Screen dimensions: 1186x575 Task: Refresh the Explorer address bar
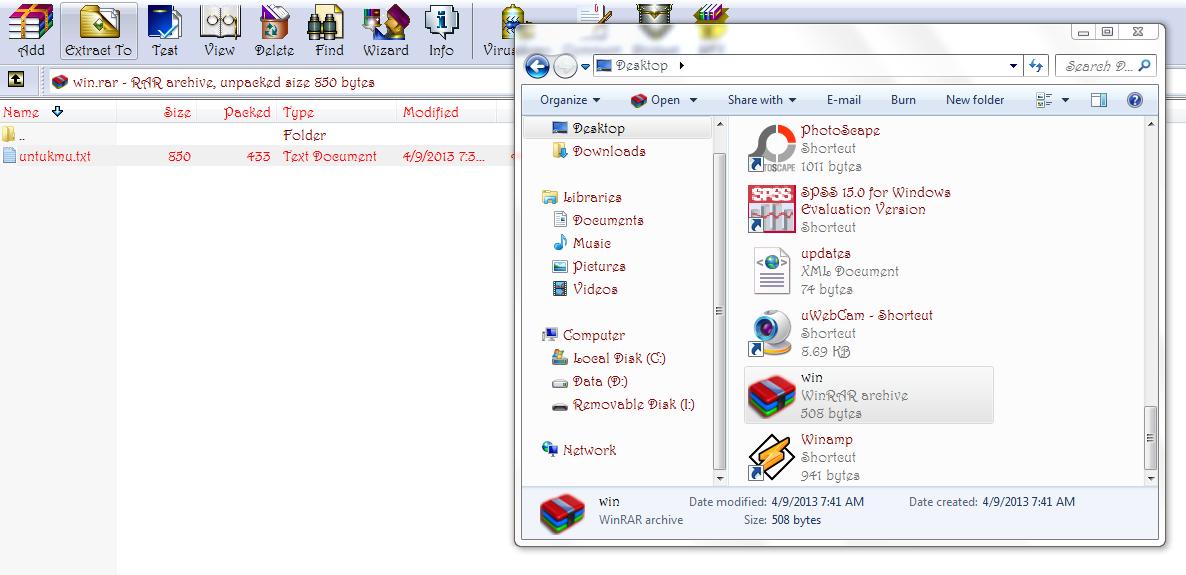click(x=1036, y=66)
